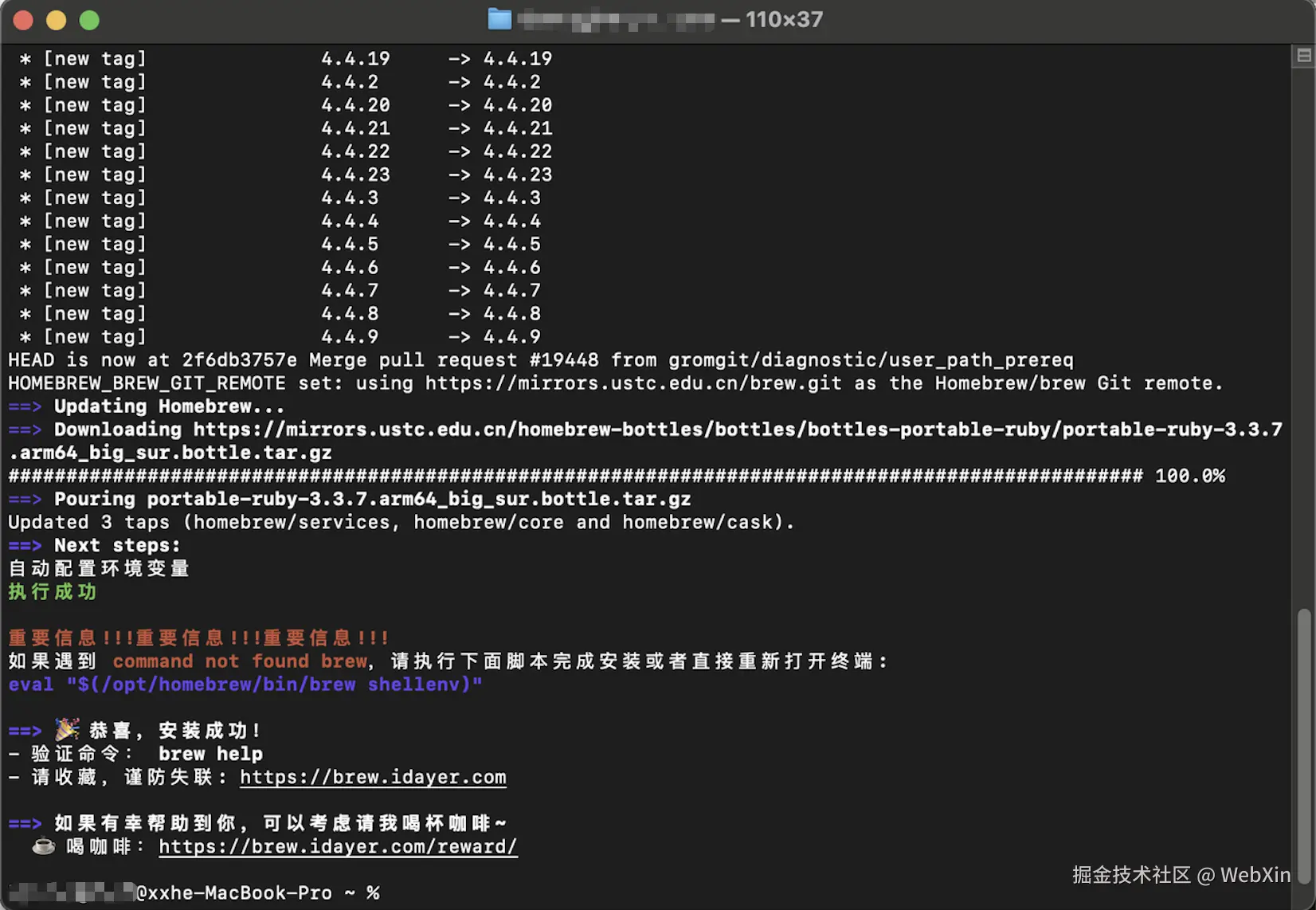1316x910 pixels.
Task: Open the https://brew.idayer.com link
Action: point(373,777)
